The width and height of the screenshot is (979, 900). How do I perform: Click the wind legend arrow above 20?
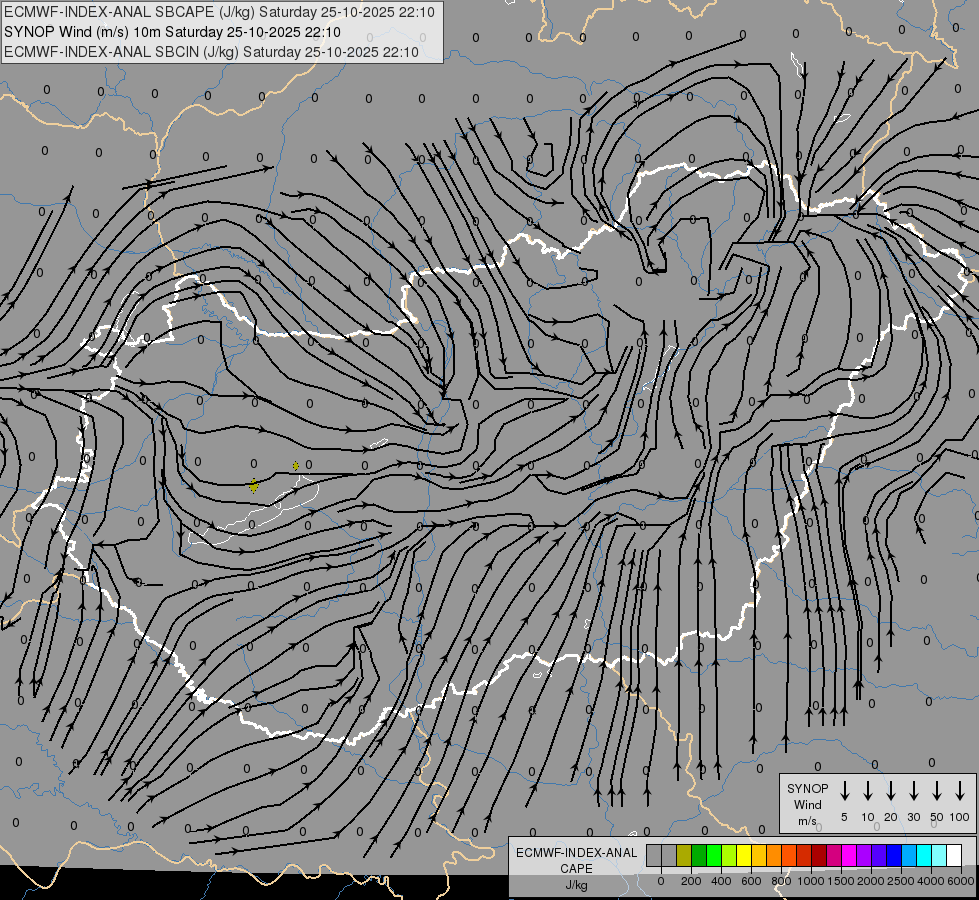pos(890,791)
